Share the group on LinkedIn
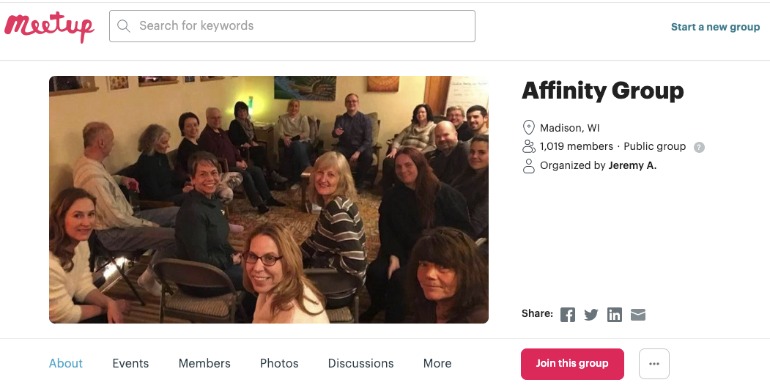This screenshot has width=770, height=387. tap(614, 314)
